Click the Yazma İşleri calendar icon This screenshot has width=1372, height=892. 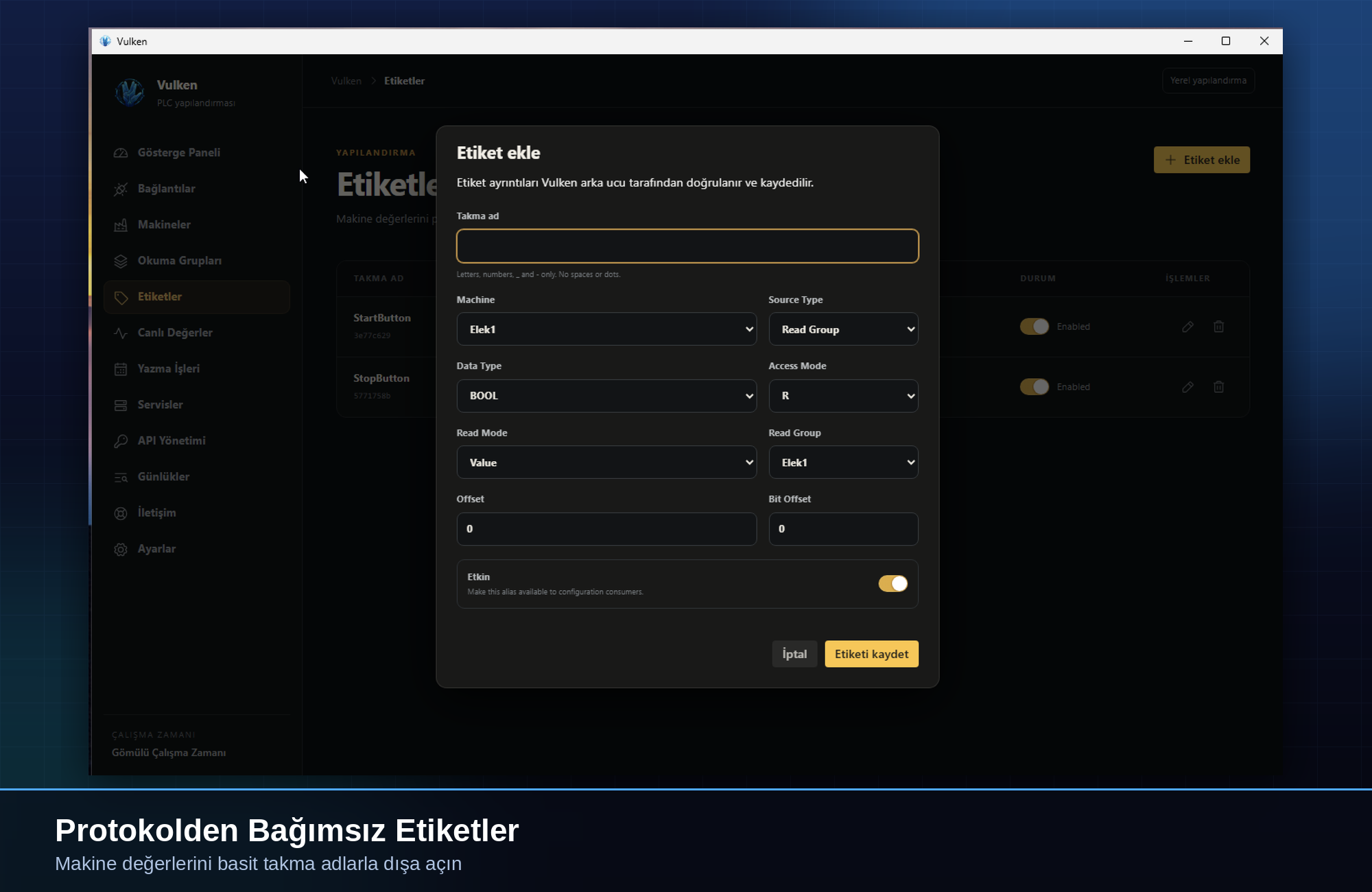pyautogui.click(x=121, y=369)
